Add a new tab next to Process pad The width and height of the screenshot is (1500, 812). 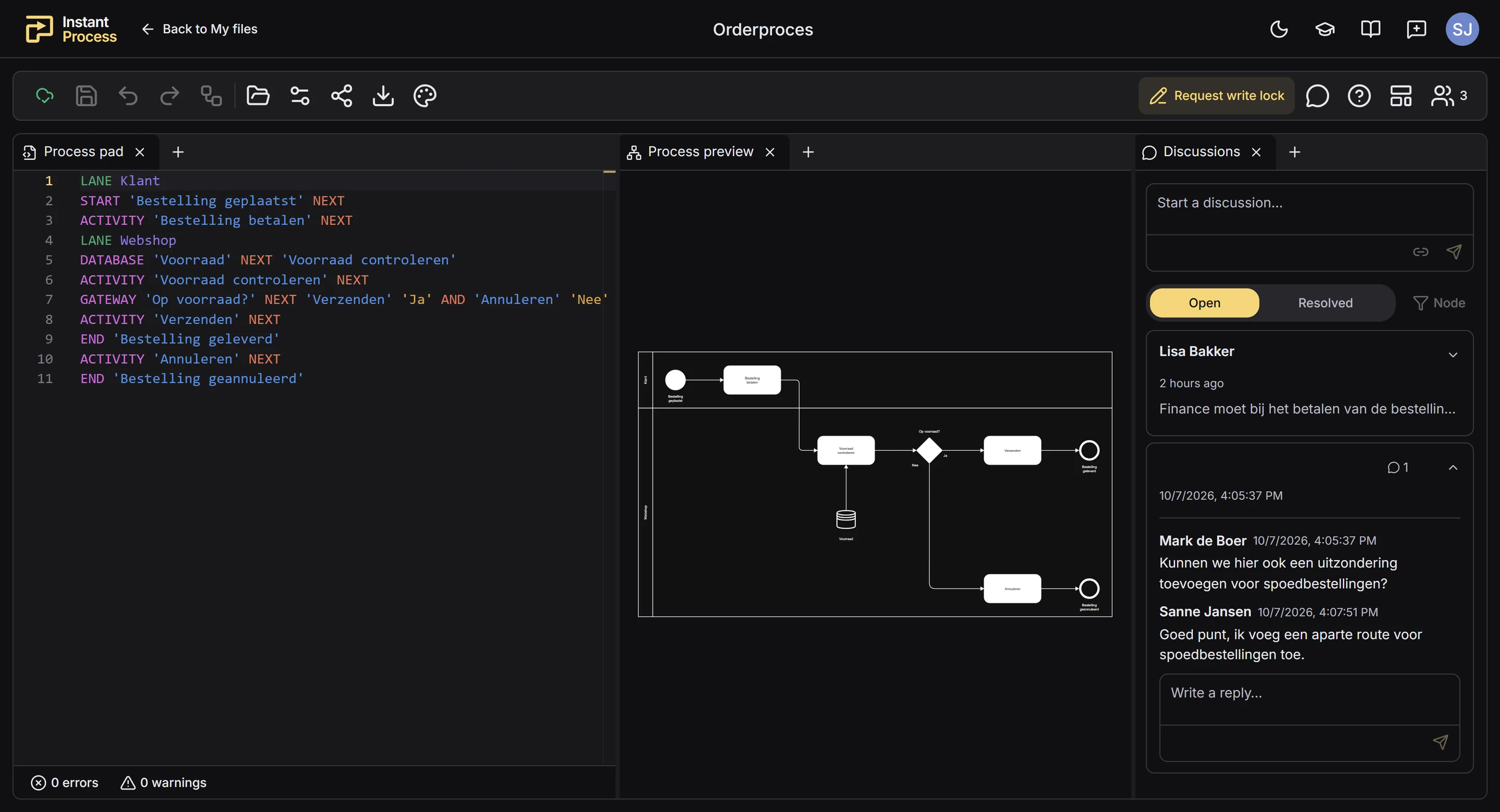click(x=178, y=152)
